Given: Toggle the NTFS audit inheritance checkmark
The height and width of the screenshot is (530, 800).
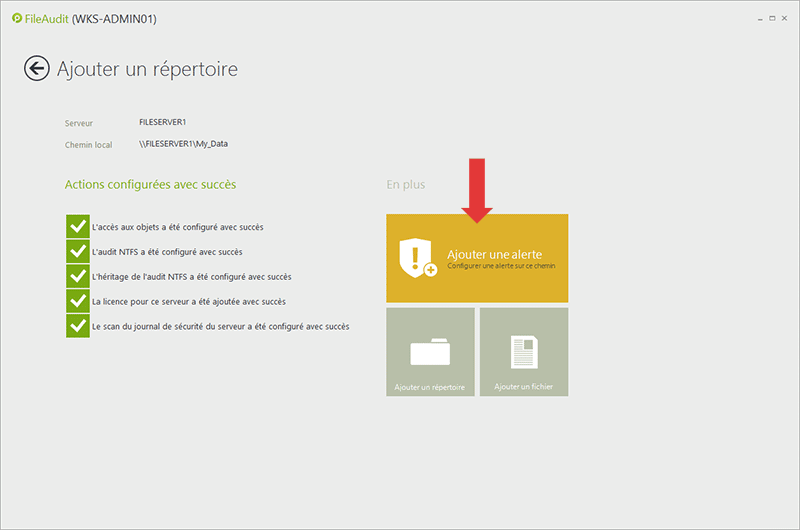Looking at the screenshot, I should click(77, 276).
